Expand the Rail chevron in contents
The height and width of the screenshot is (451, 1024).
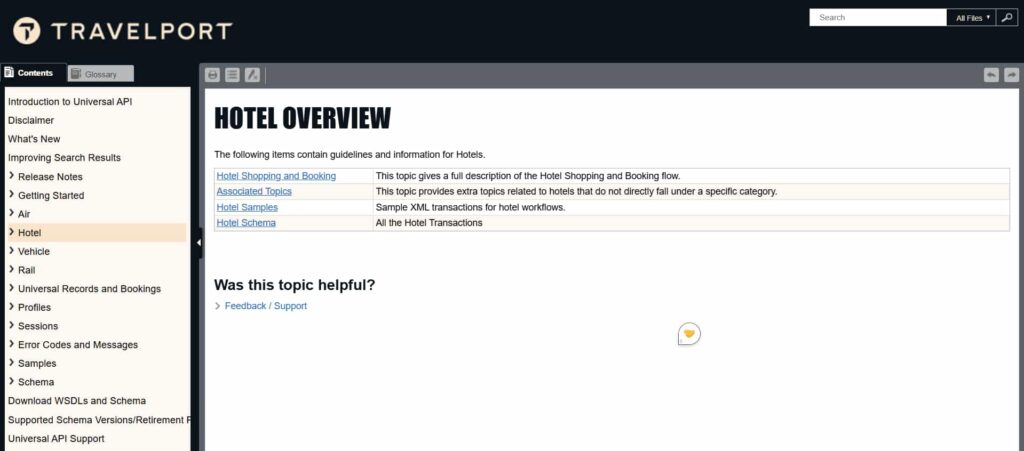pyautogui.click(x=12, y=270)
